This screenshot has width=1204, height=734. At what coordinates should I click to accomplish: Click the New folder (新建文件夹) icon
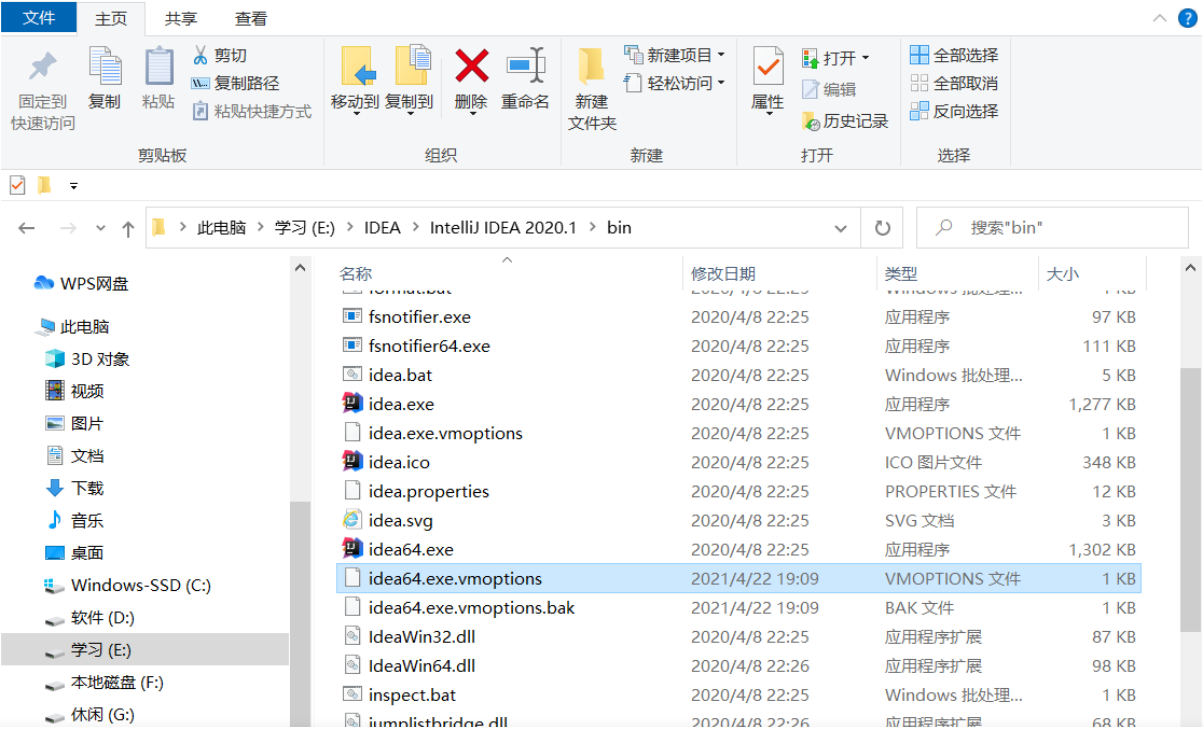(x=591, y=66)
